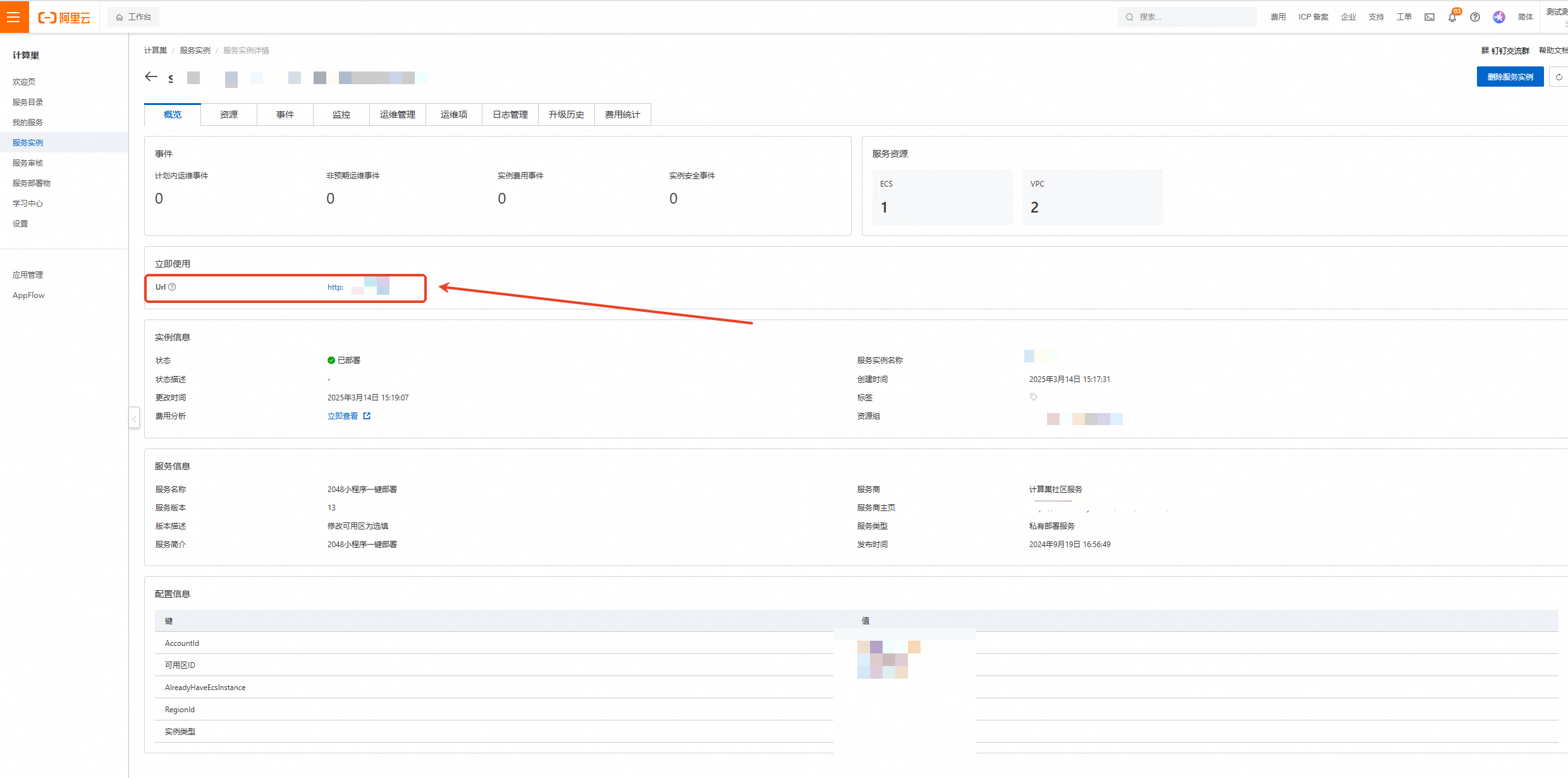Switch to the 运维管理 tab
The height and width of the screenshot is (778, 1568).
coord(397,114)
